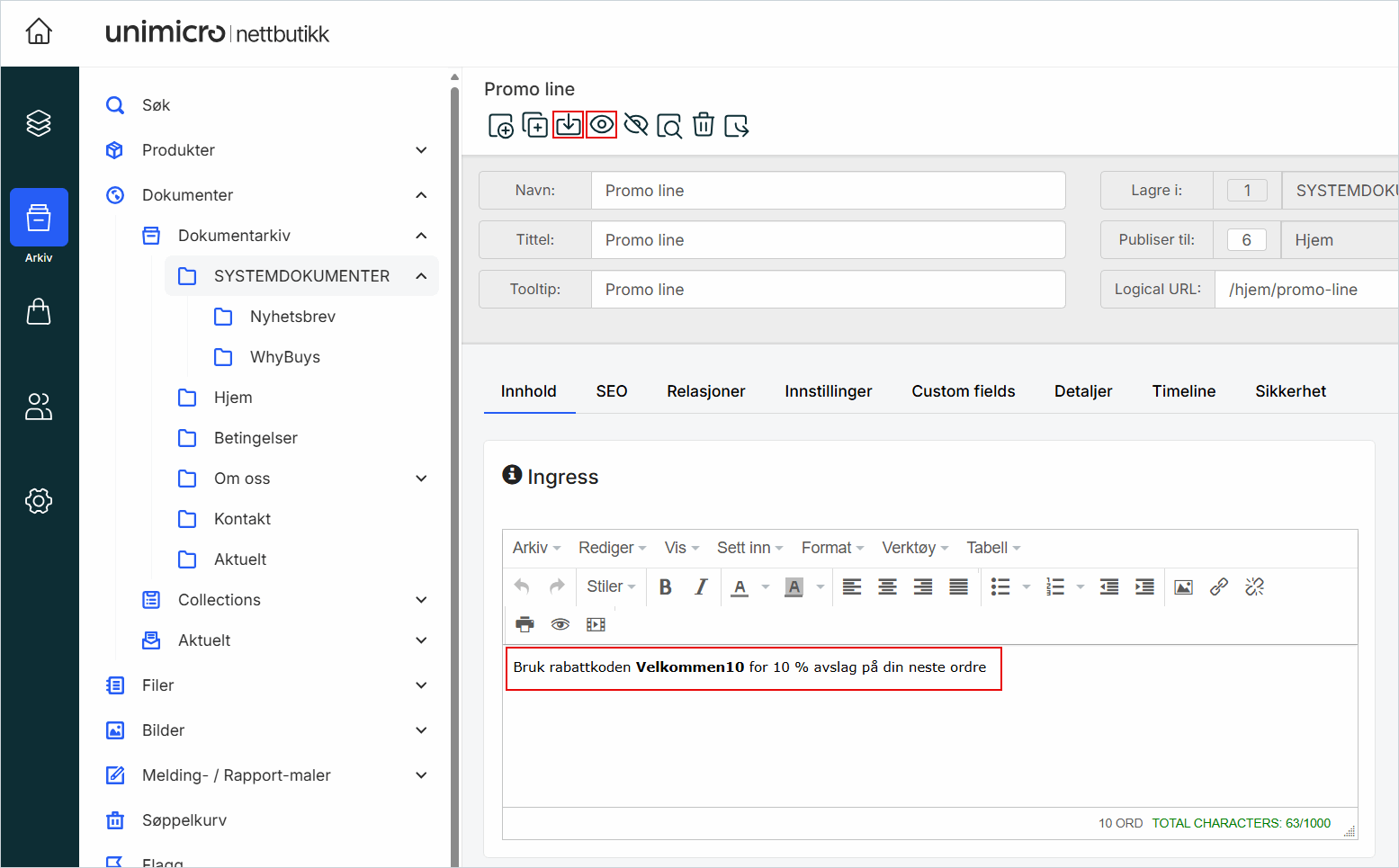Collapse the SYSTEMDOKUMENTER folder

click(421, 276)
